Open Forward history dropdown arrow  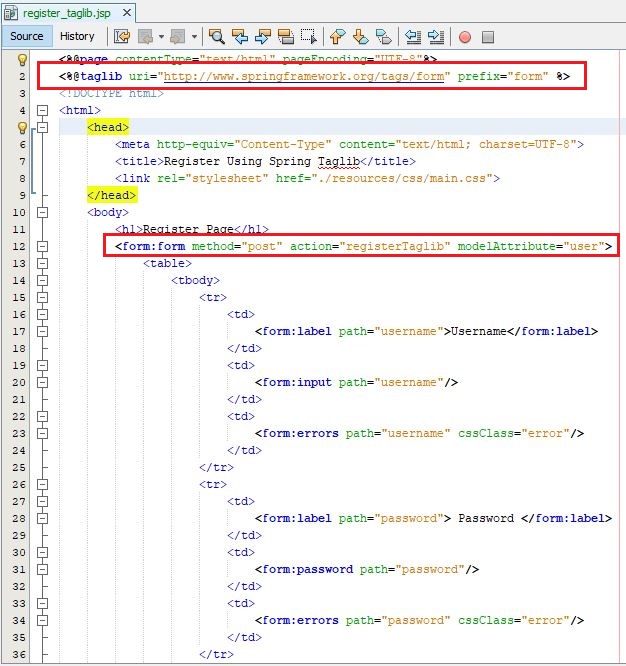[x=194, y=37]
